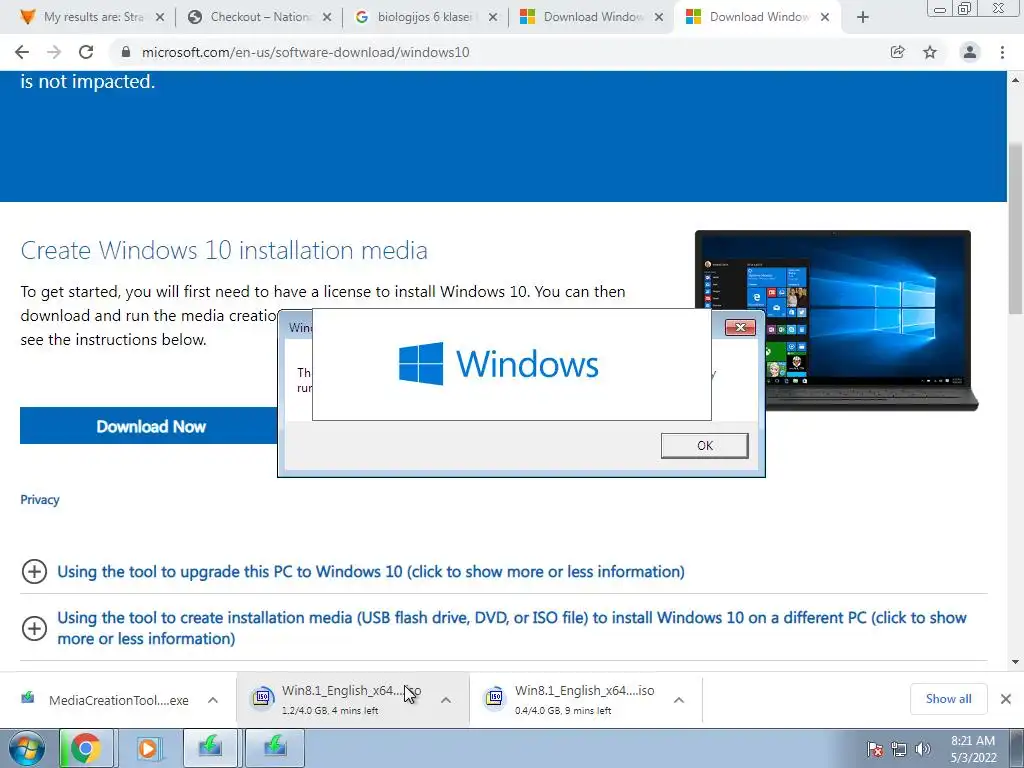The height and width of the screenshot is (768, 1024).
Task: Click the Action Center flag tray icon
Action: point(875,749)
